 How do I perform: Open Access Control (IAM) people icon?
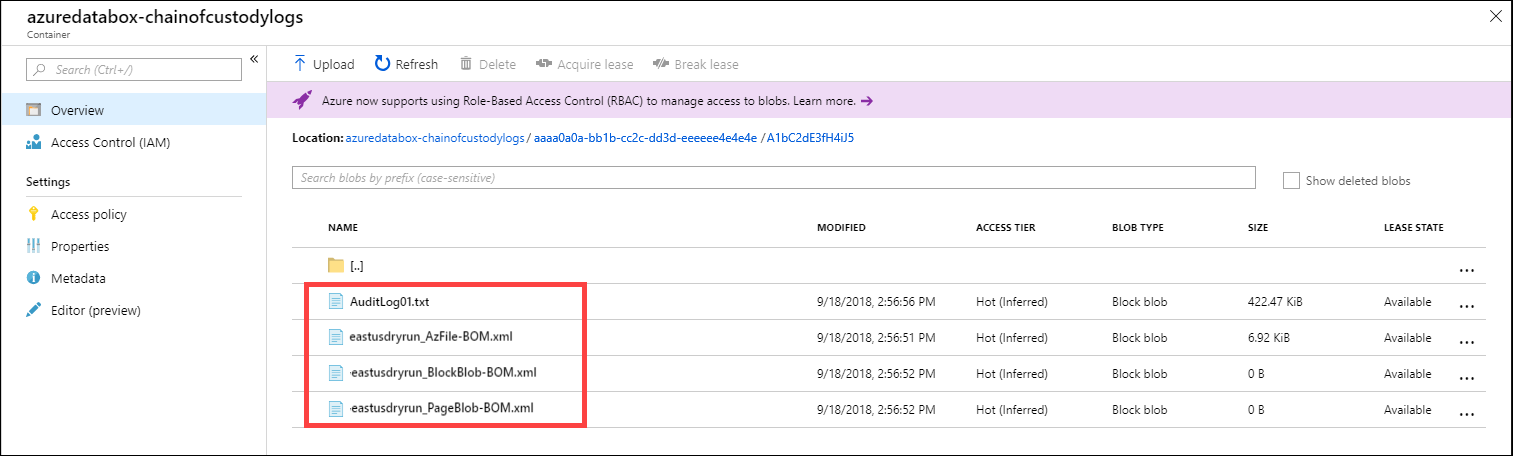pos(34,142)
